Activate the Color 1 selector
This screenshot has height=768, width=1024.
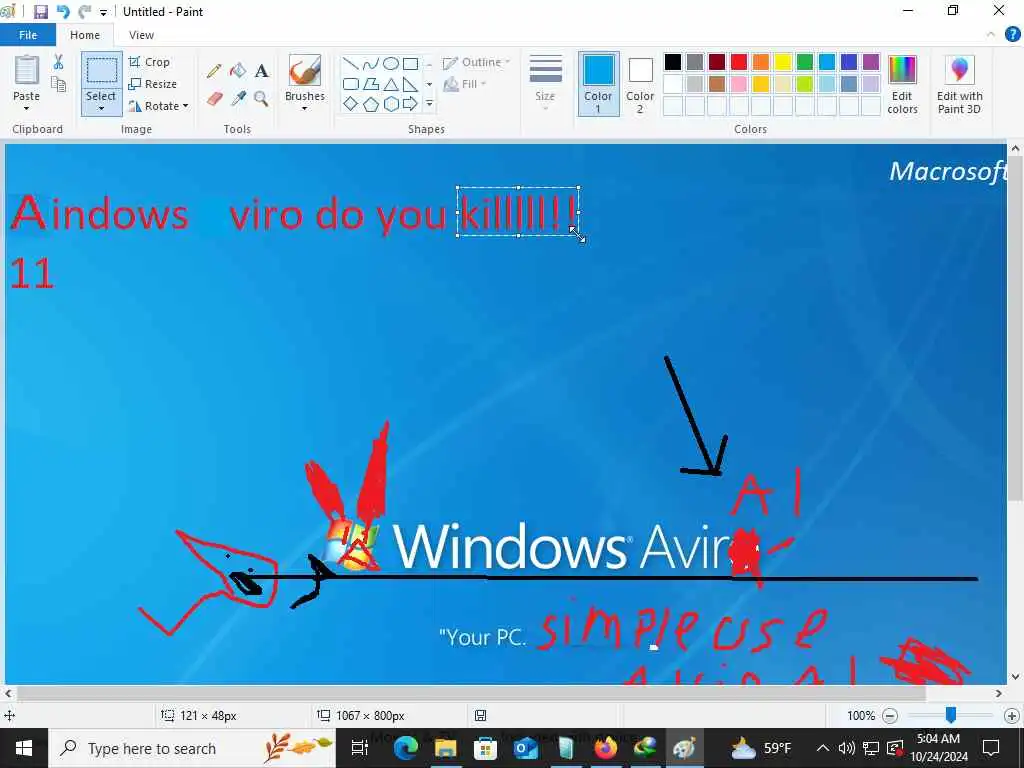tap(598, 84)
